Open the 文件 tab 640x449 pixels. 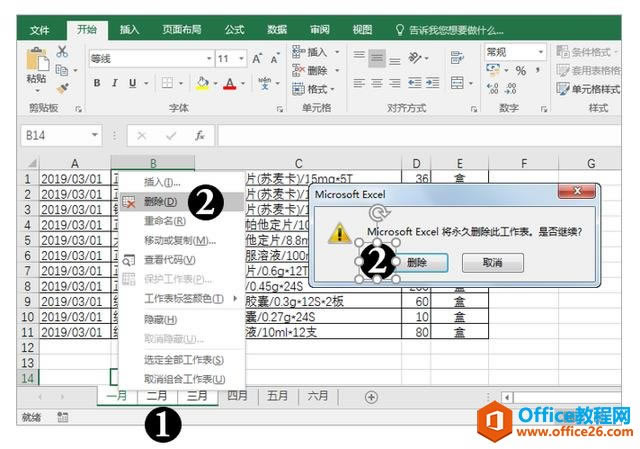40,30
